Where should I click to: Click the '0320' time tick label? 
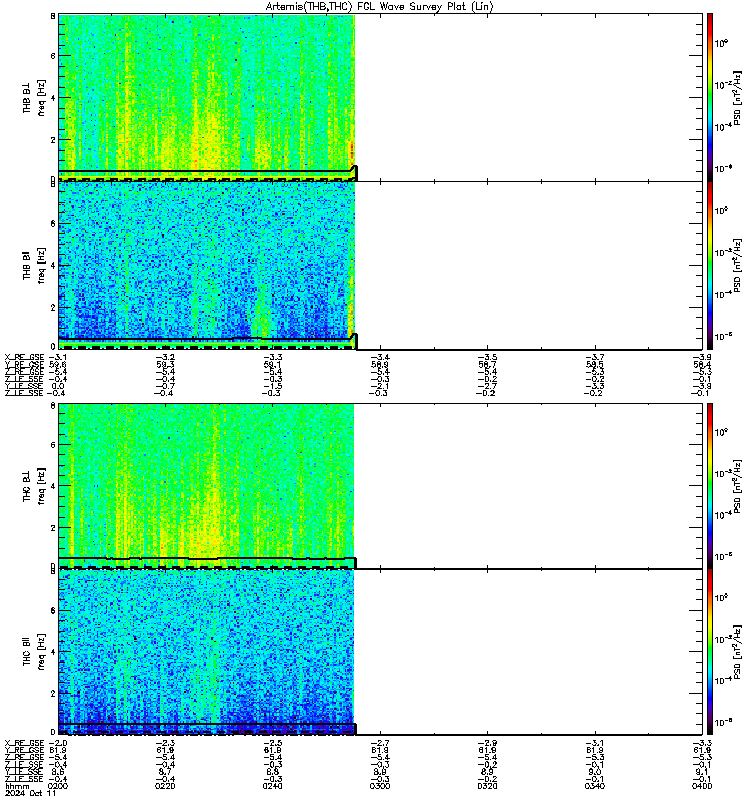487,786
